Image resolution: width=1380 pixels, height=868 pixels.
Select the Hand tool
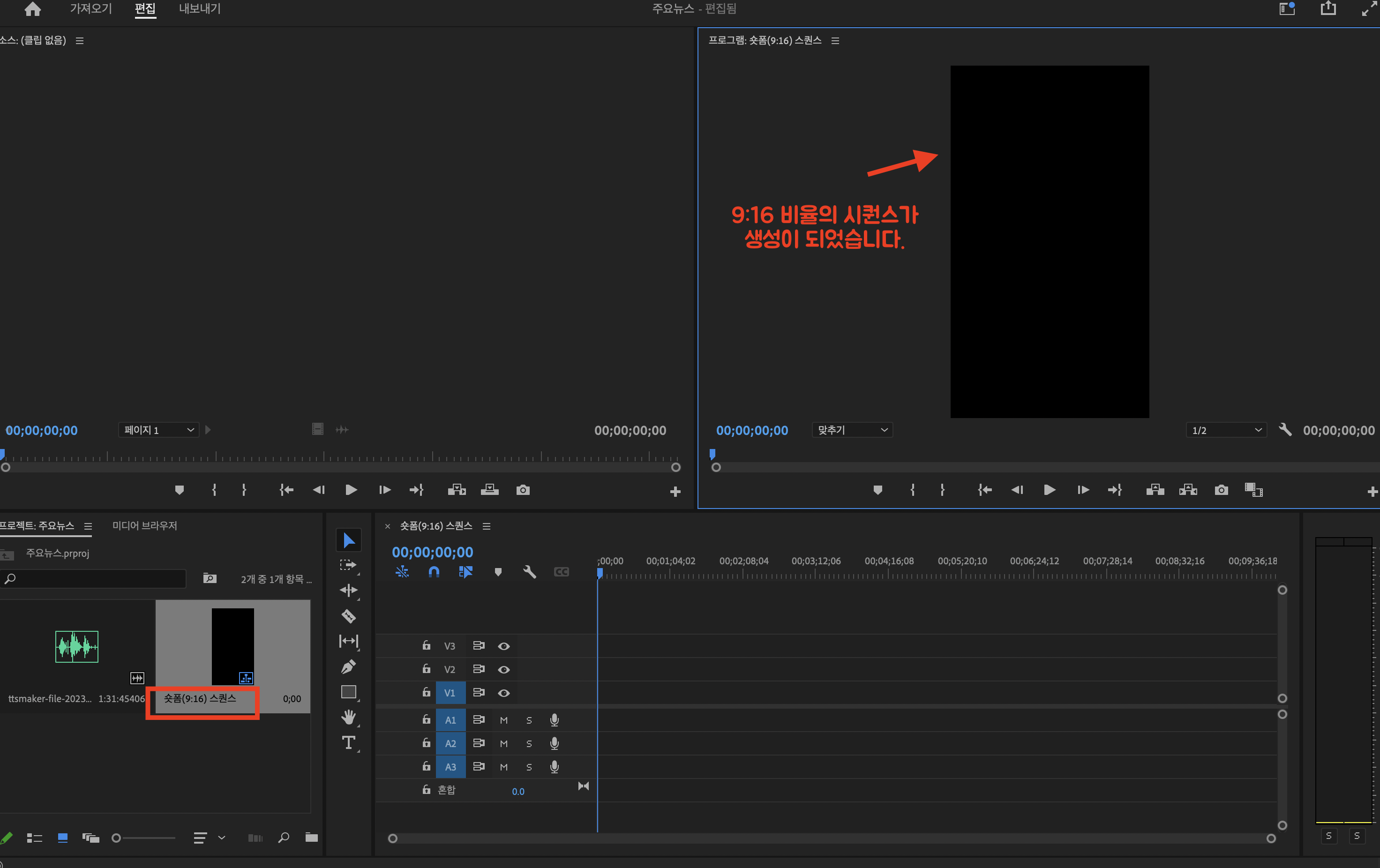(348, 717)
